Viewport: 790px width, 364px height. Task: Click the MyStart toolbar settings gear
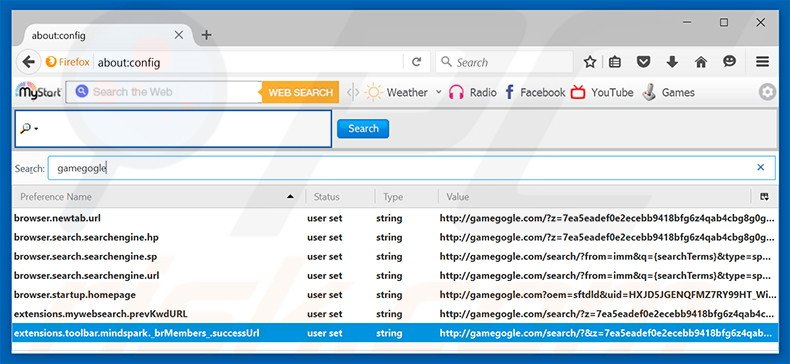767,92
